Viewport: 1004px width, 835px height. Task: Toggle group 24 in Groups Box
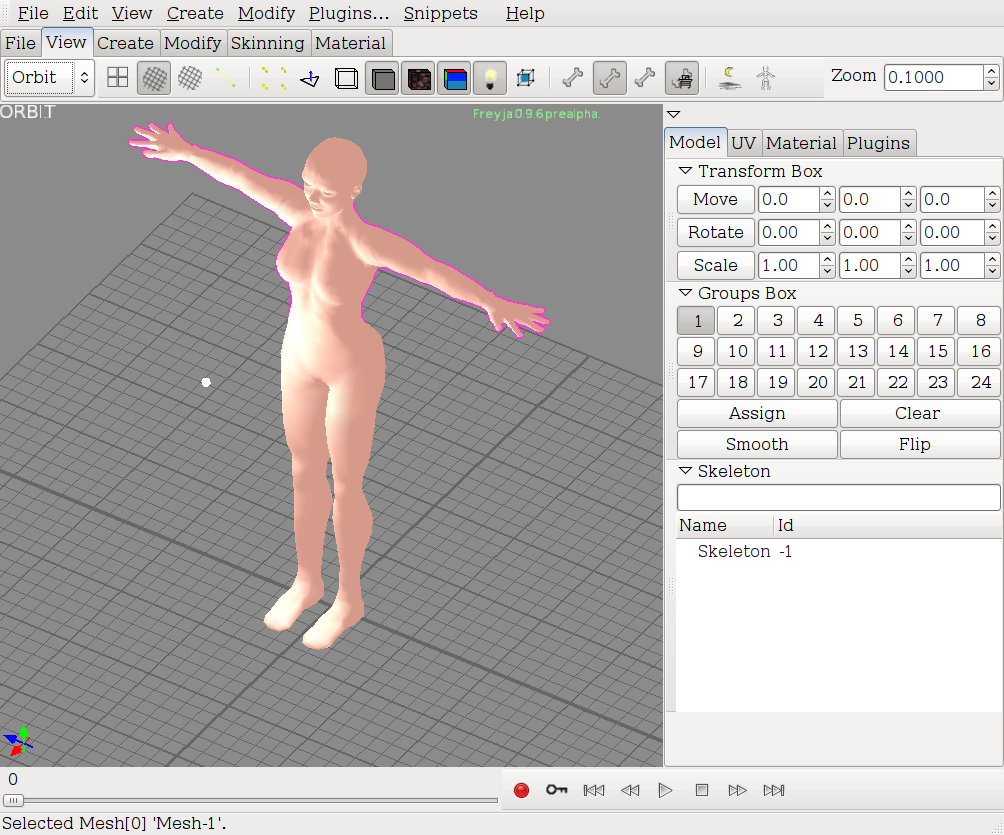980,382
